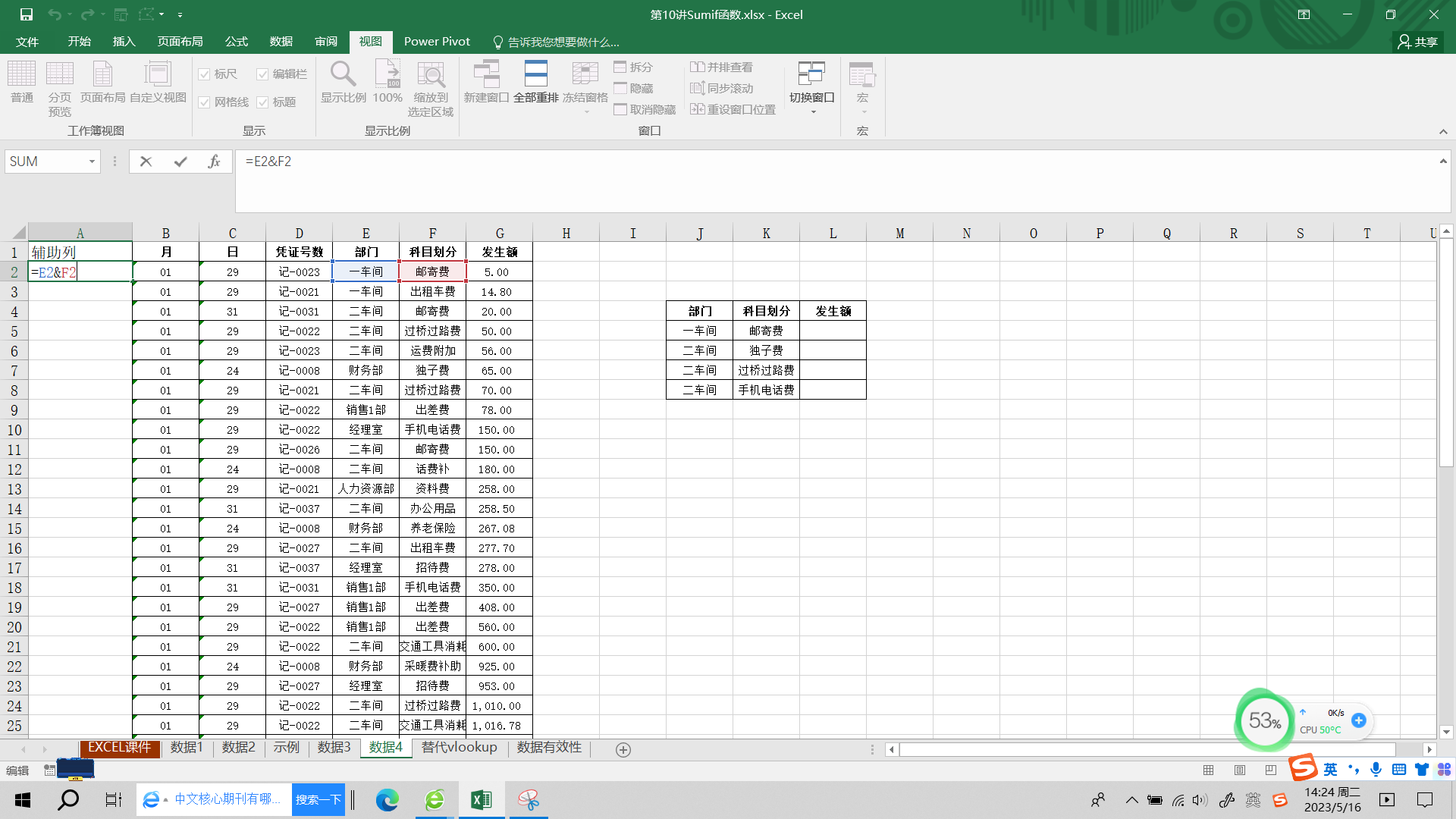Image resolution: width=1456 pixels, height=819 pixels.
Task: Toggle the Gridlines (网格线) checkbox
Action: pyautogui.click(x=223, y=102)
